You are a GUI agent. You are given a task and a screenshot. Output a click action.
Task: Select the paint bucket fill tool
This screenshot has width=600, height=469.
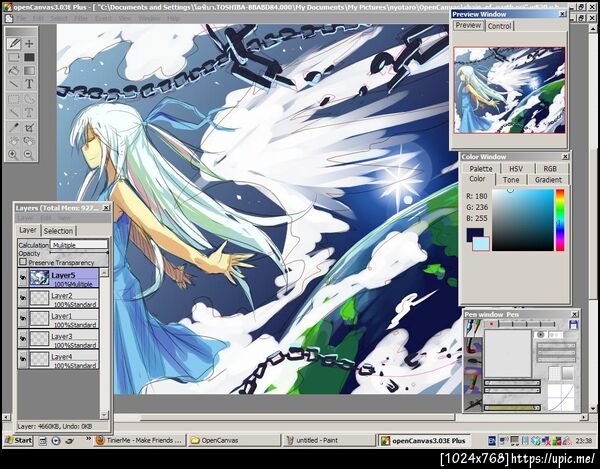[x=14, y=70]
